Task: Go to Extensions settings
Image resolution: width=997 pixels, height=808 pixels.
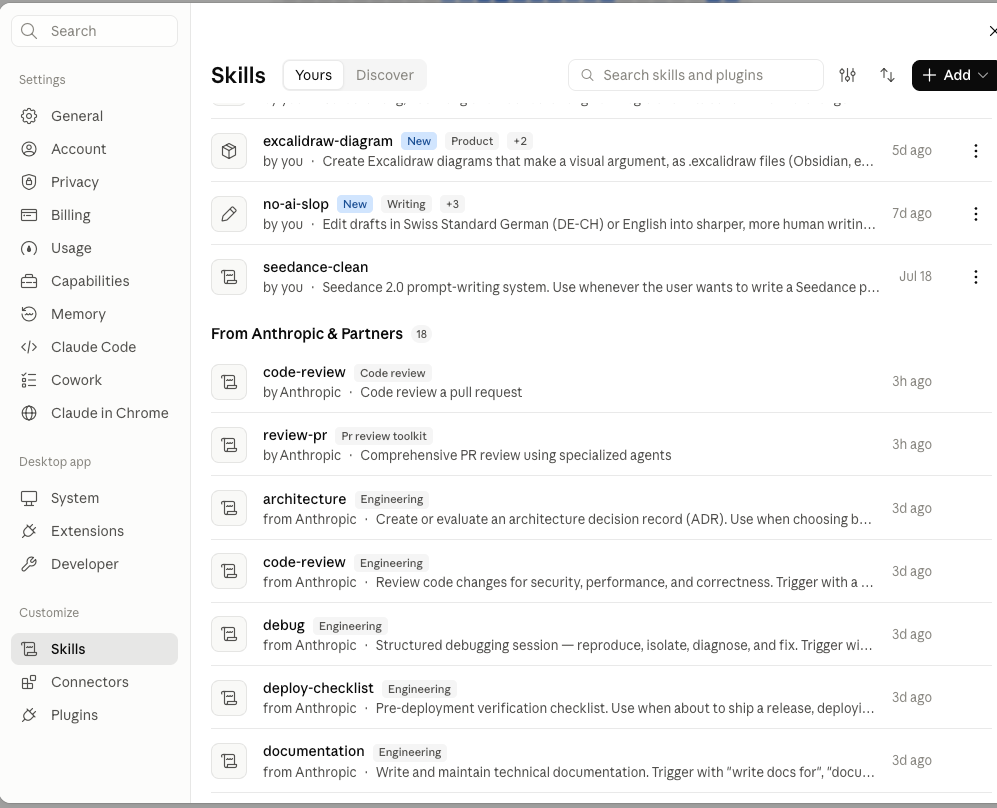Action: [x=94, y=531]
